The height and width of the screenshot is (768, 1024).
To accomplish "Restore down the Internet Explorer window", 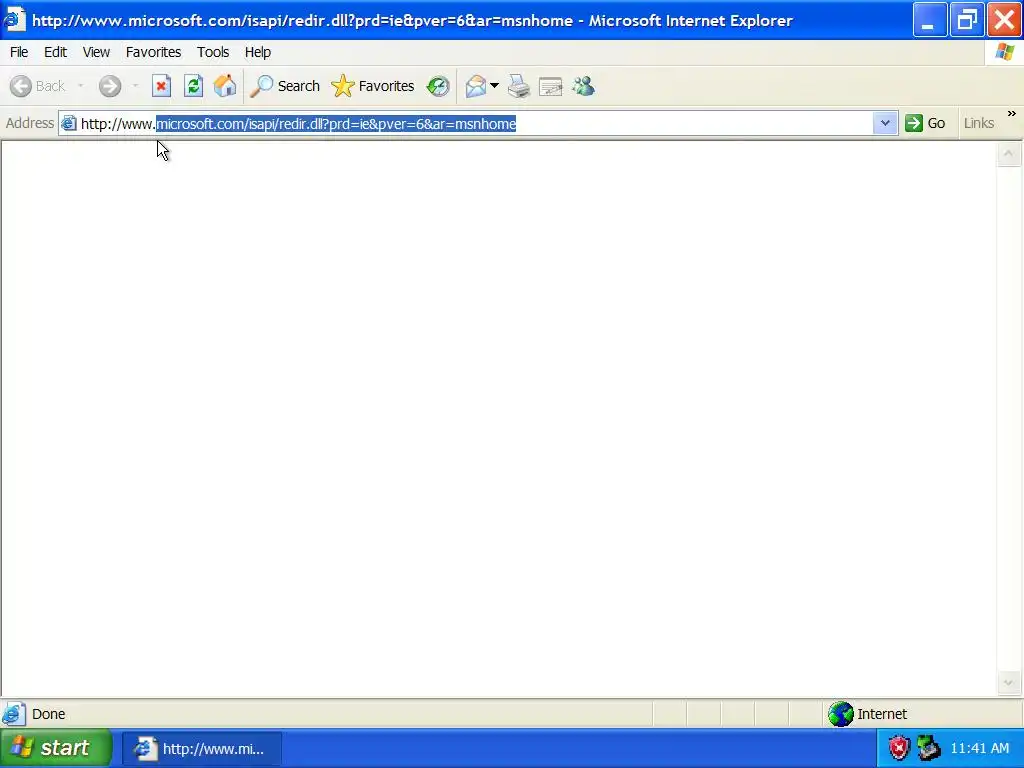I will coord(967,20).
